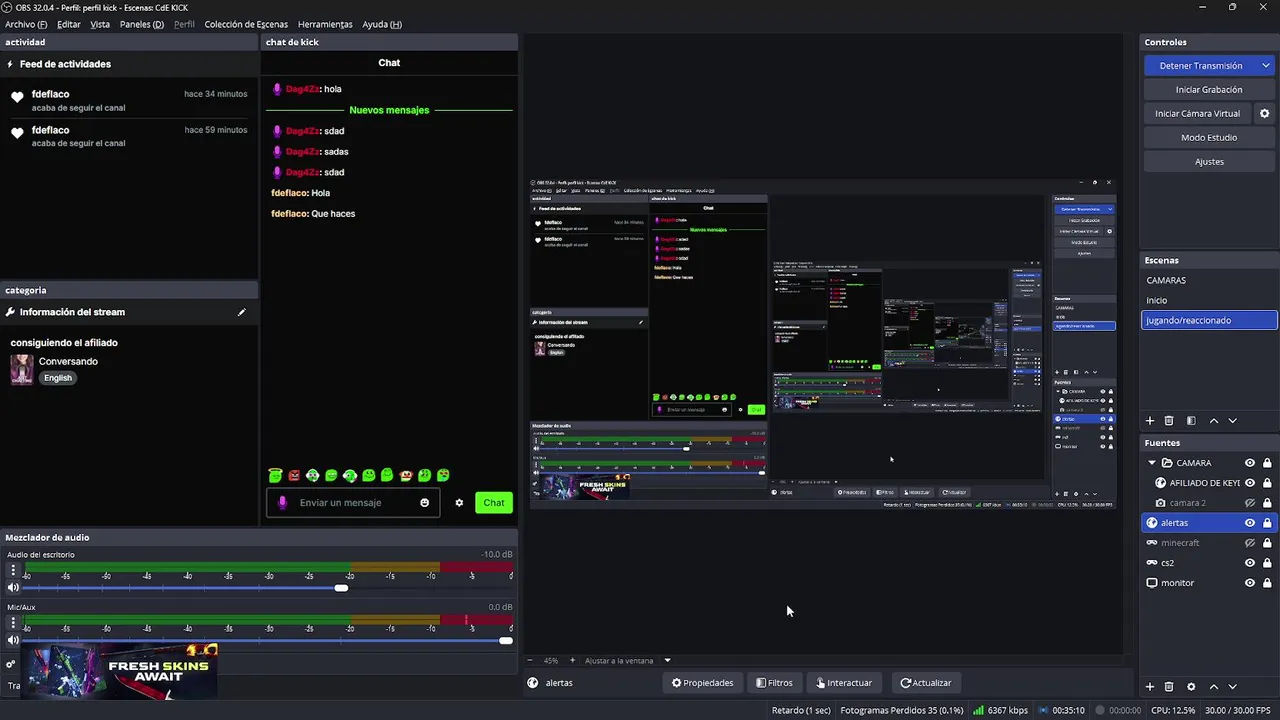The width and height of the screenshot is (1280, 720).
Task: Click the pencil icon to edit stream information
Action: coord(241,312)
